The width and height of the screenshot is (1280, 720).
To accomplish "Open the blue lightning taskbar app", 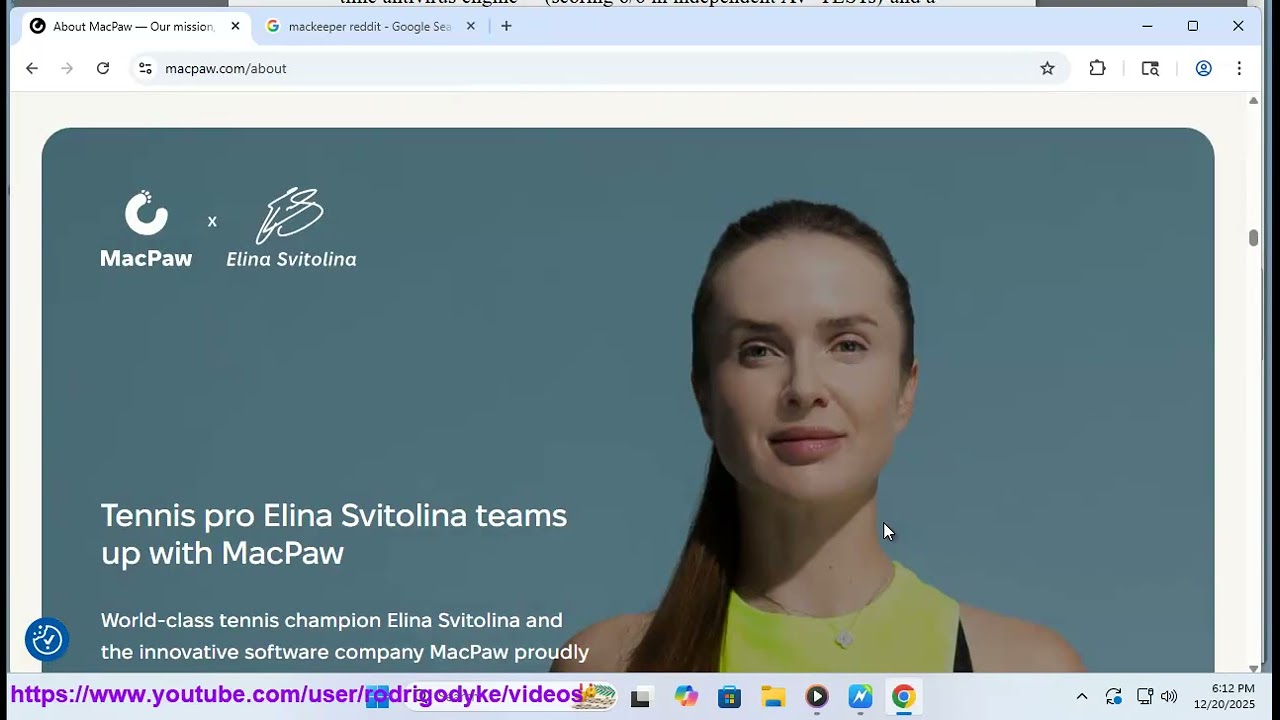I will click(860, 697).
